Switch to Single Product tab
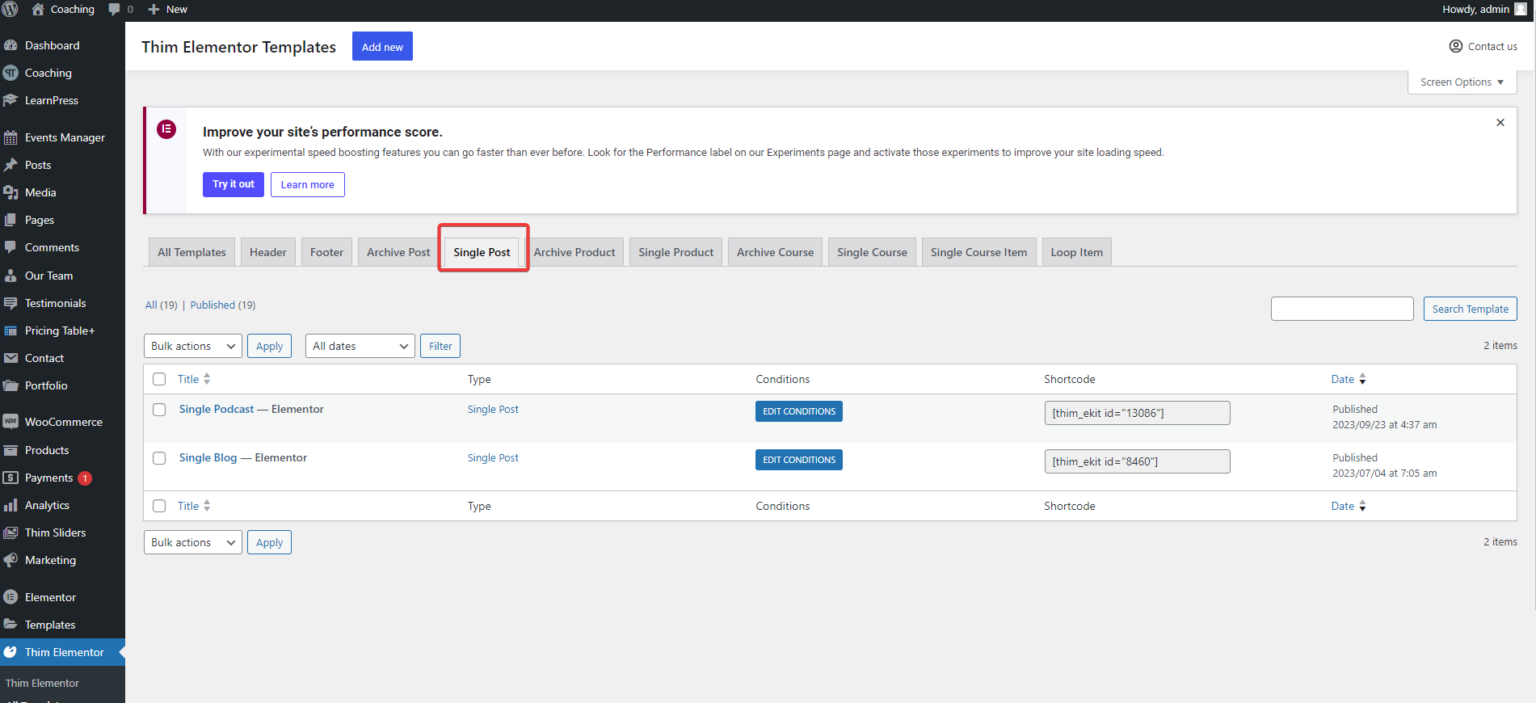Viewport: 1536px width, 703px height. click(676, 252)
